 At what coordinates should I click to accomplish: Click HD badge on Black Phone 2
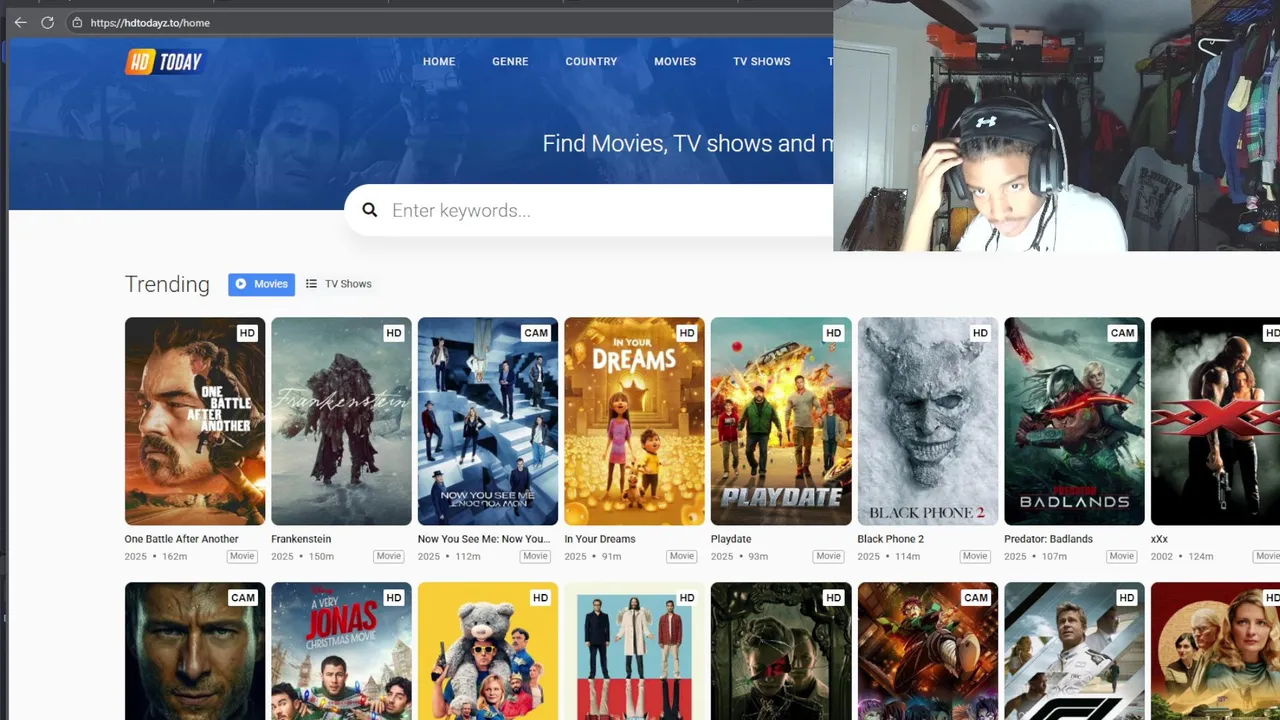[980, 333]
